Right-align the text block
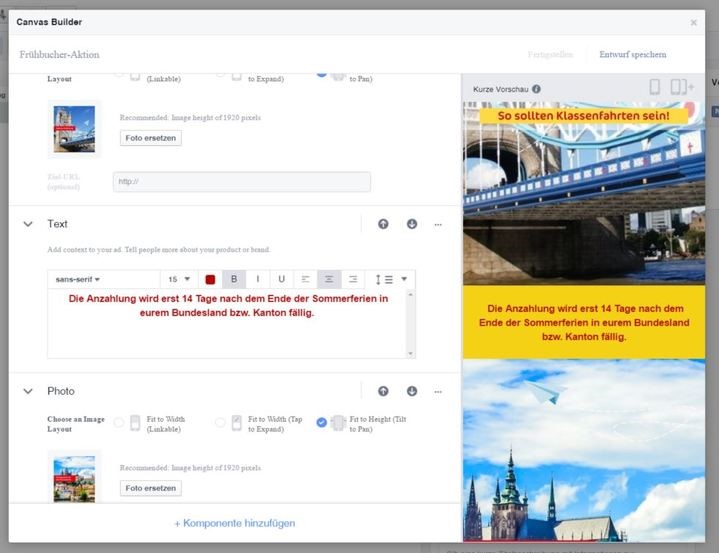 coord(350,280)
